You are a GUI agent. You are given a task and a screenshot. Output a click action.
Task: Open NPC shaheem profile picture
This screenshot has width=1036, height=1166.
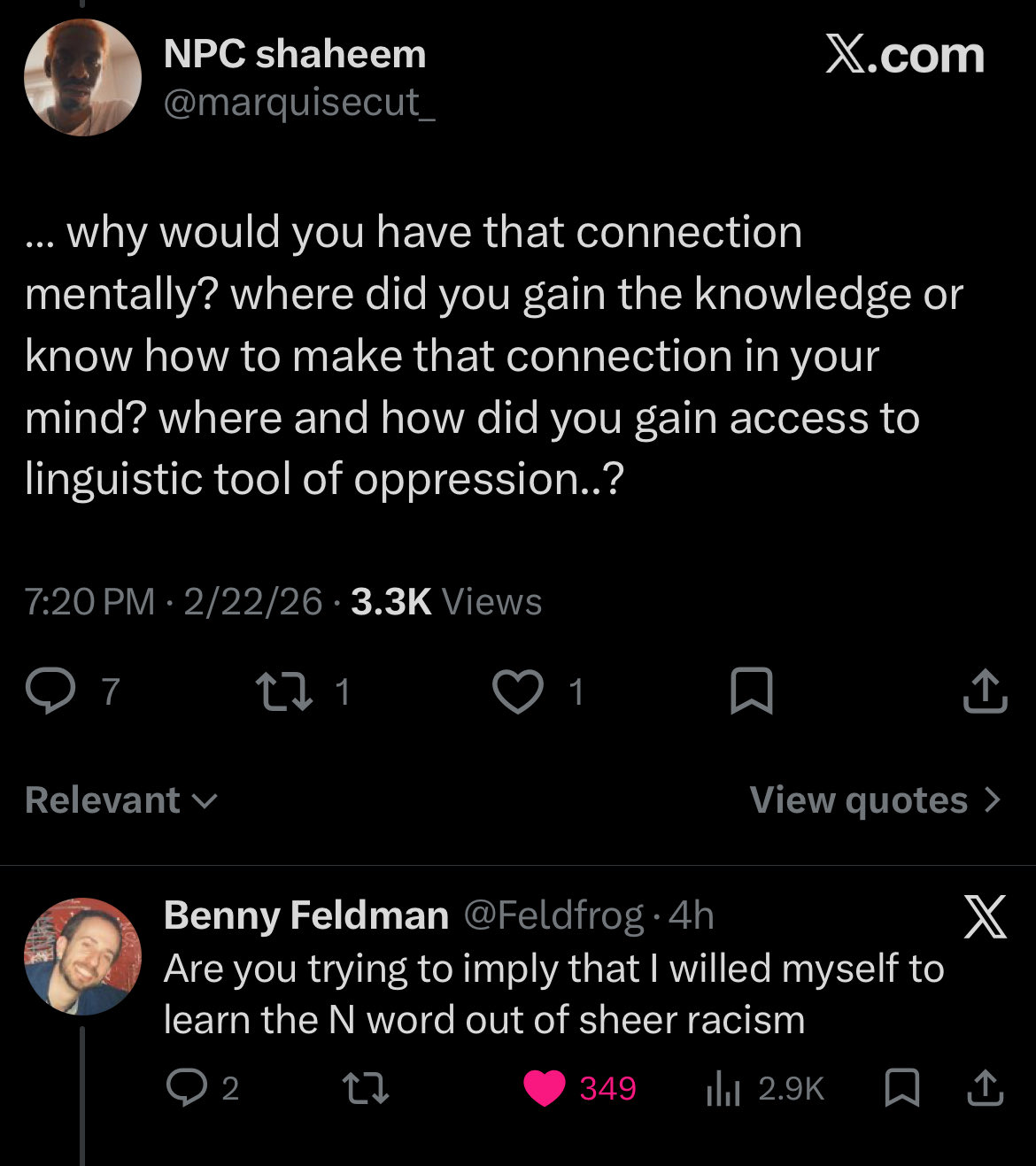pyautogui.click(x=82, y=77)
